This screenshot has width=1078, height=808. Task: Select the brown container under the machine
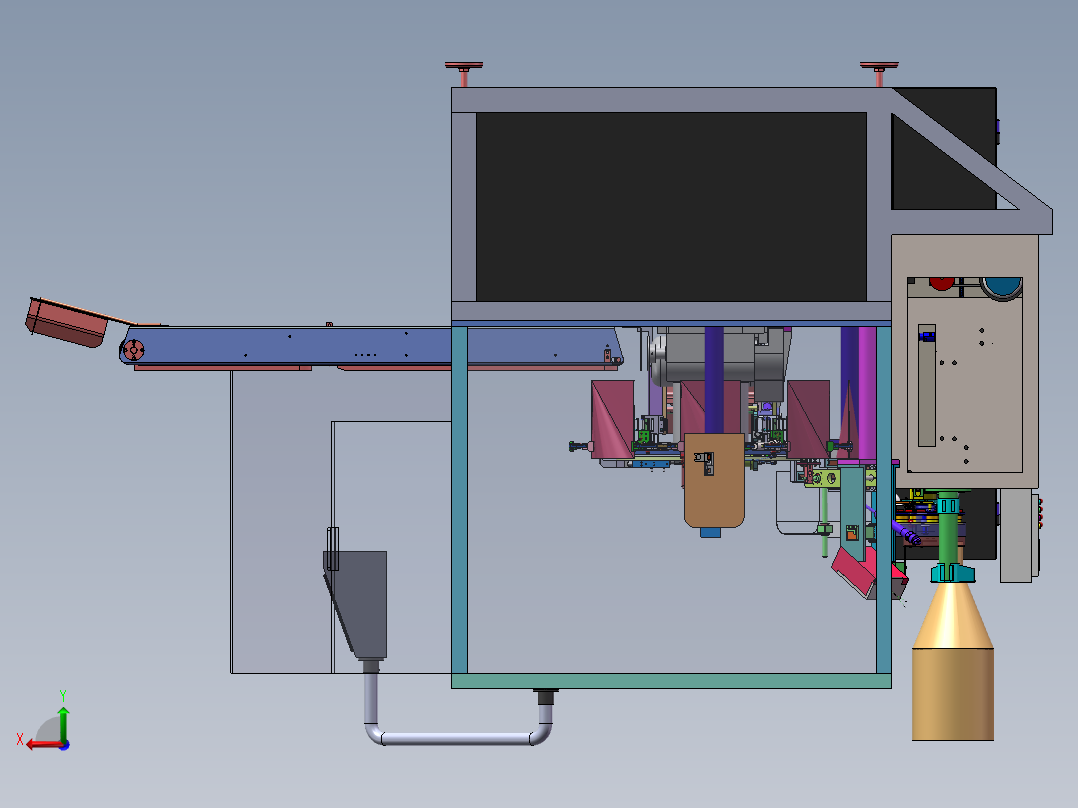coord(714,480)
